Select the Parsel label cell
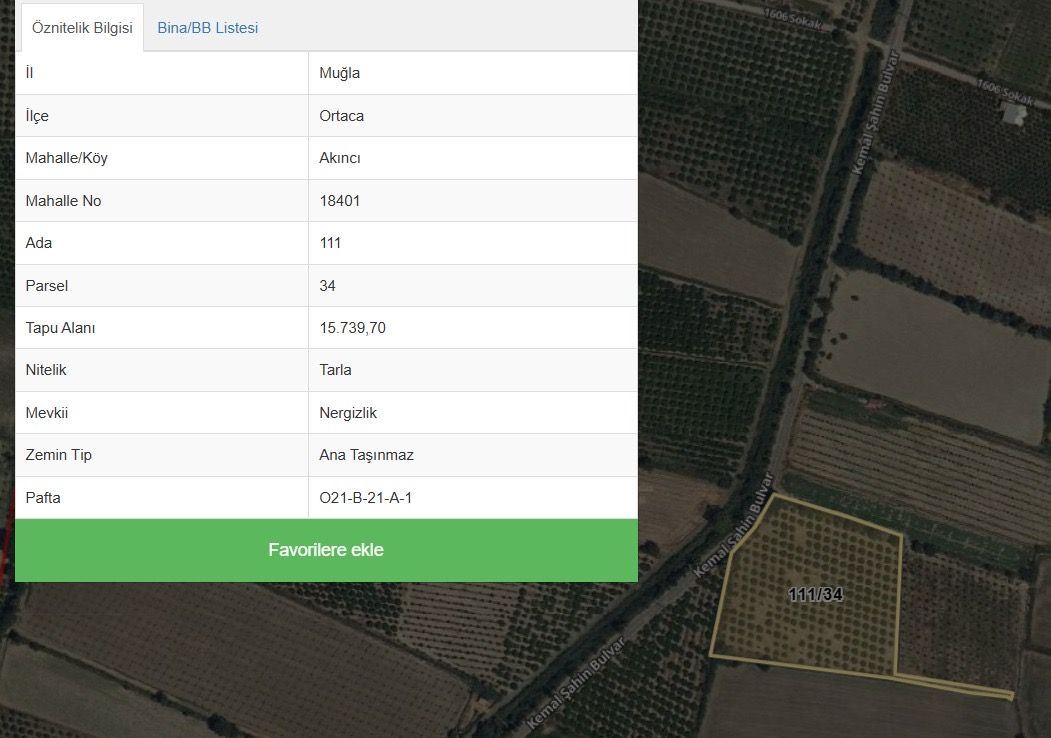This screenshot has width=1051, height=738. pyautogui.click(x=162, y=286)
